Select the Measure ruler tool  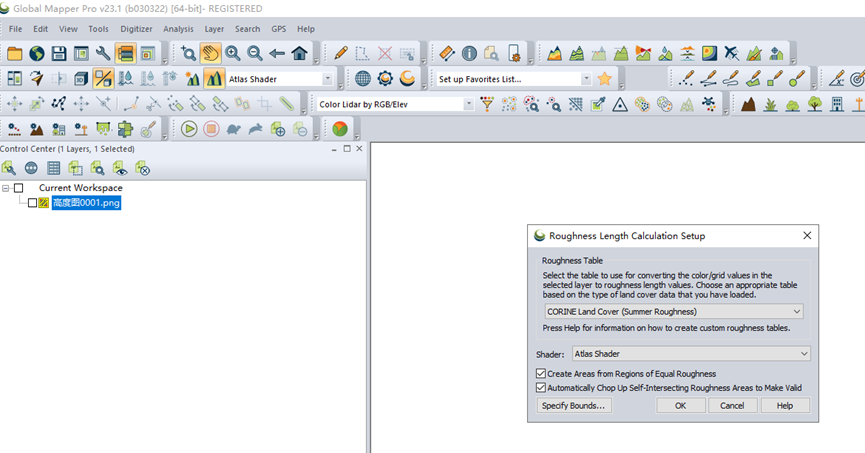tap(447, 54)
